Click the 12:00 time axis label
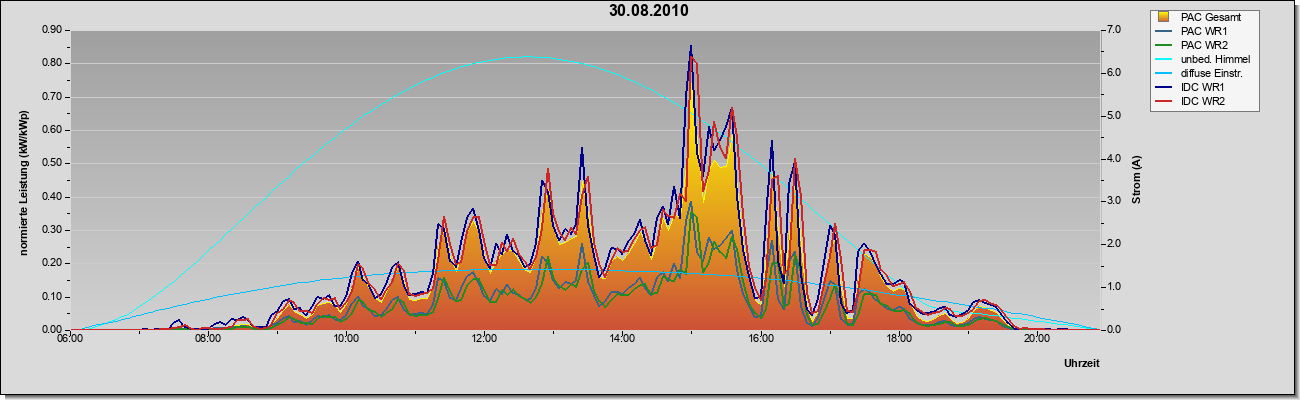Viewport: 1300px width, 400px height. click(x=484, y=339)
